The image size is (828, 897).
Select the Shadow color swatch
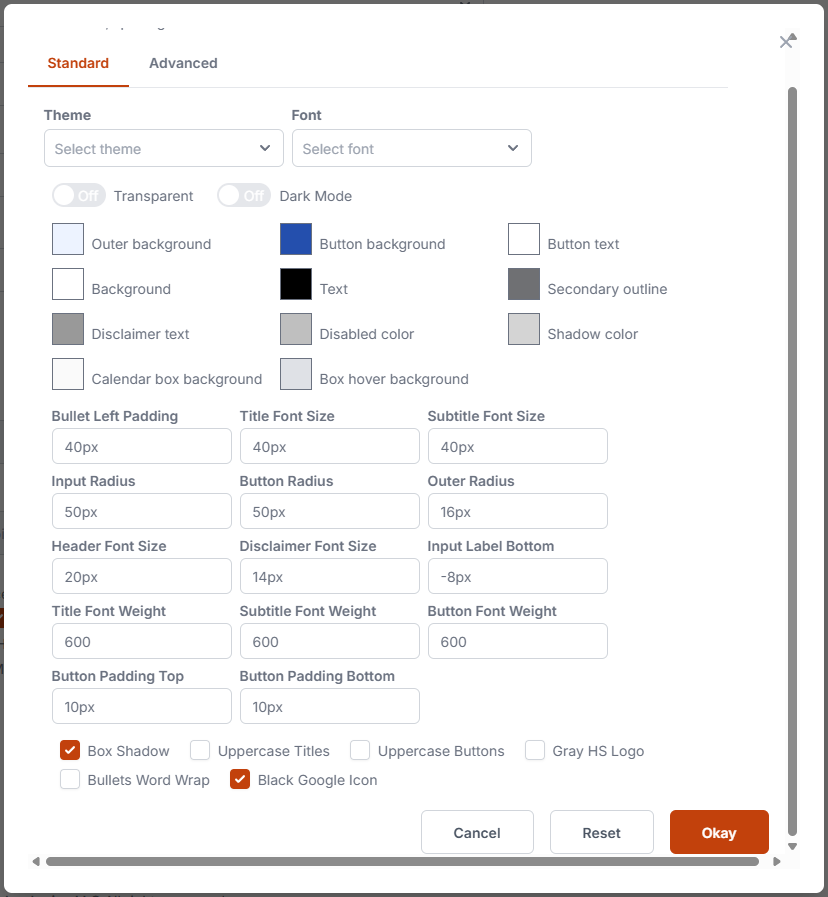click(524, 330)
